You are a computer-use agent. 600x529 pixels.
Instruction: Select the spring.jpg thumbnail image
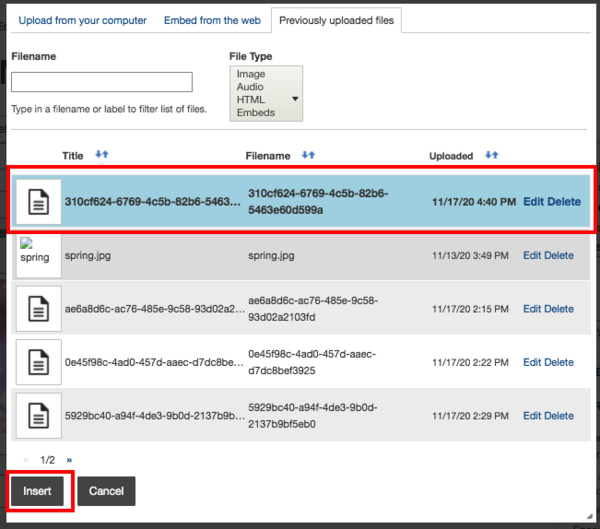39,255
